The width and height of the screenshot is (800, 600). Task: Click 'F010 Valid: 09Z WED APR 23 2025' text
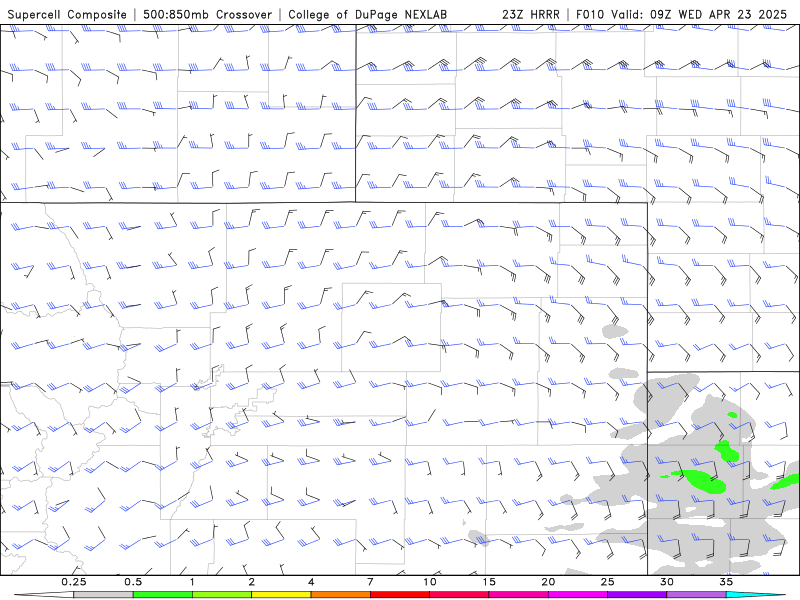point(681,15)
